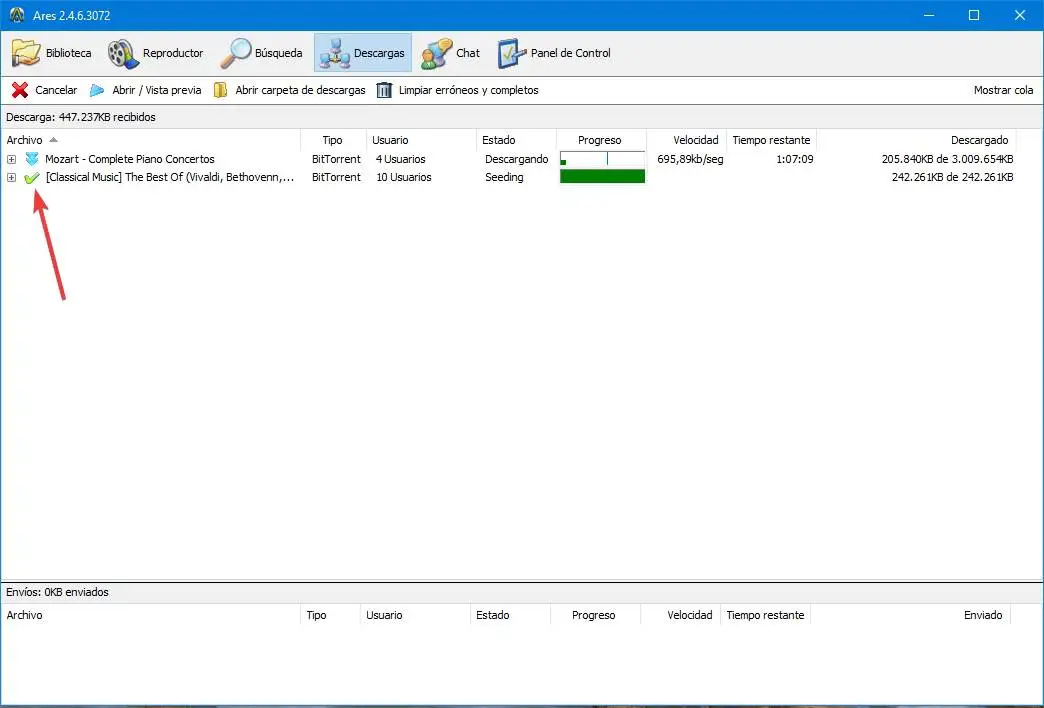The width and height of the screenshot is (1044, 708).
Task: Select [Classical Music] The Best Of text
Action: click(170, 177)
